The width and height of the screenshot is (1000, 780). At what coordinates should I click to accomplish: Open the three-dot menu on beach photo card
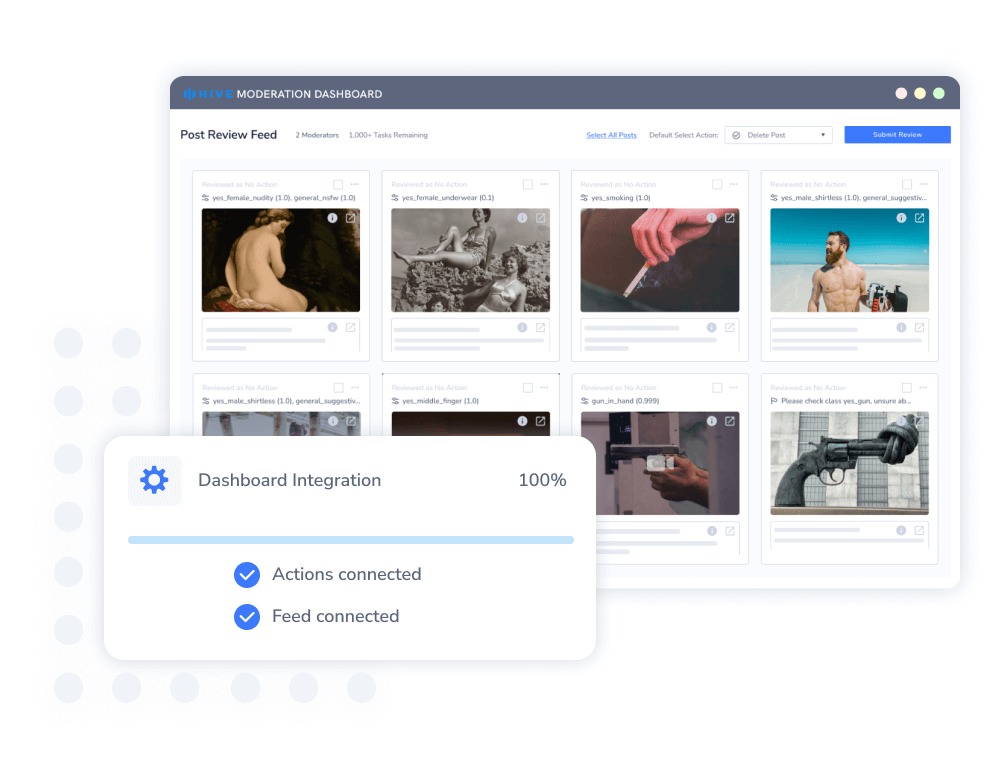coord(923,184)
